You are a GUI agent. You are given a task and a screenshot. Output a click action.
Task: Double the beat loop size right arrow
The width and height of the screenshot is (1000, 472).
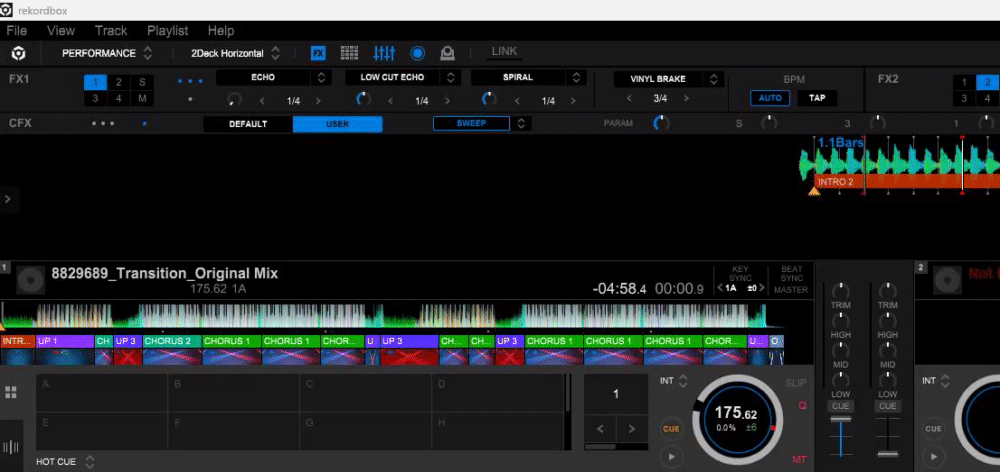click(x=631, y=429)
